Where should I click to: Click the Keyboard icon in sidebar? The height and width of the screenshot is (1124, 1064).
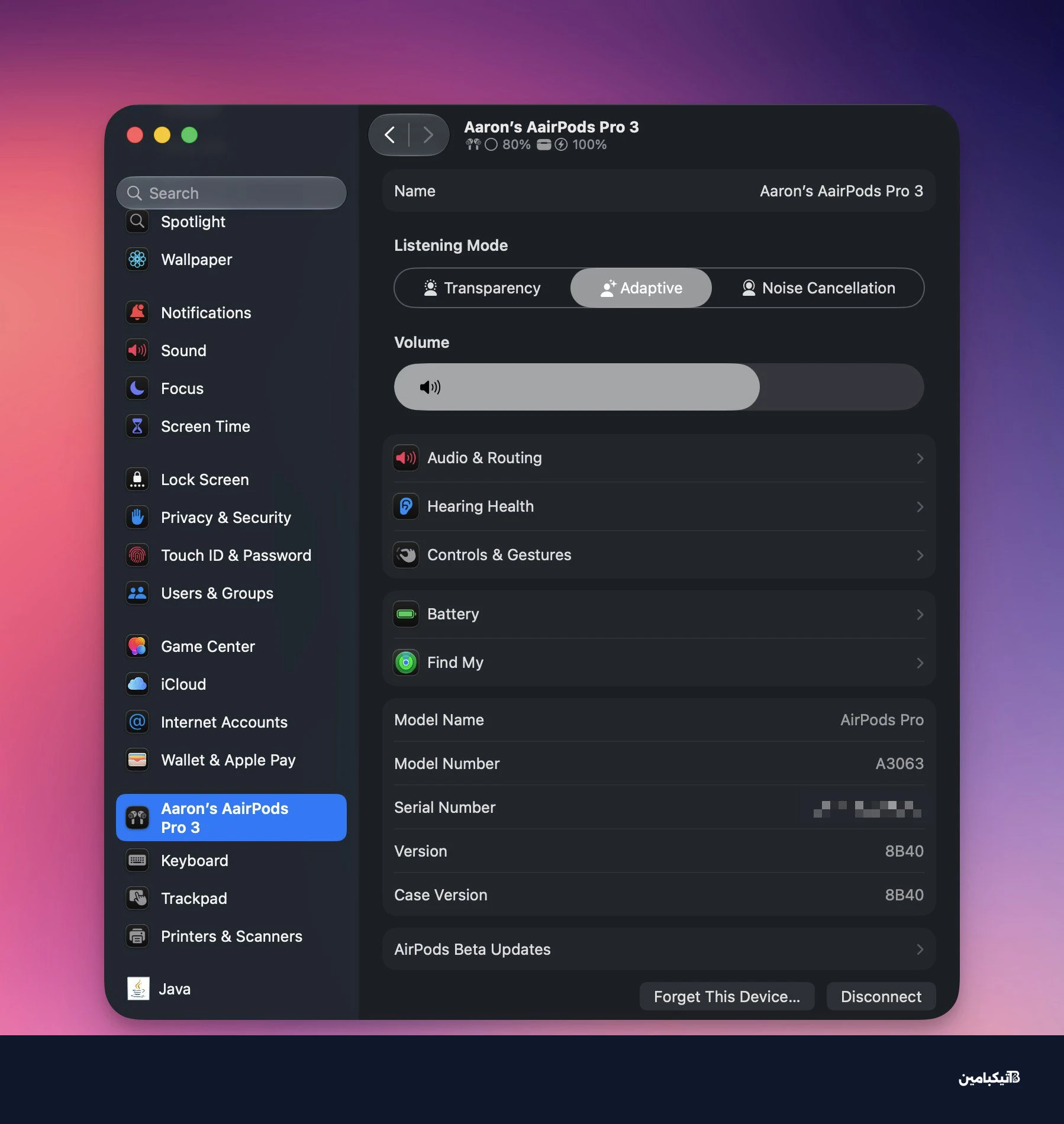[x=137, y=860]
